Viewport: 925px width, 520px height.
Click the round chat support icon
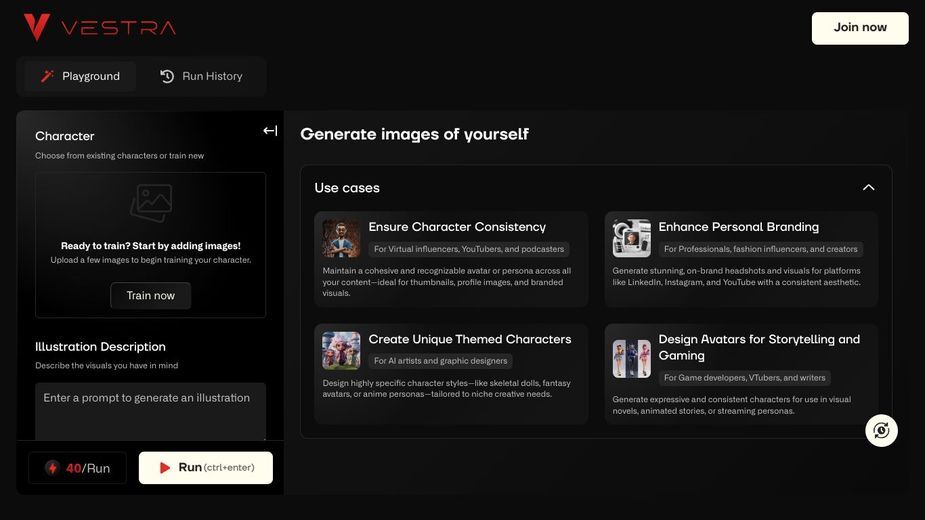[x=881, y=431]
